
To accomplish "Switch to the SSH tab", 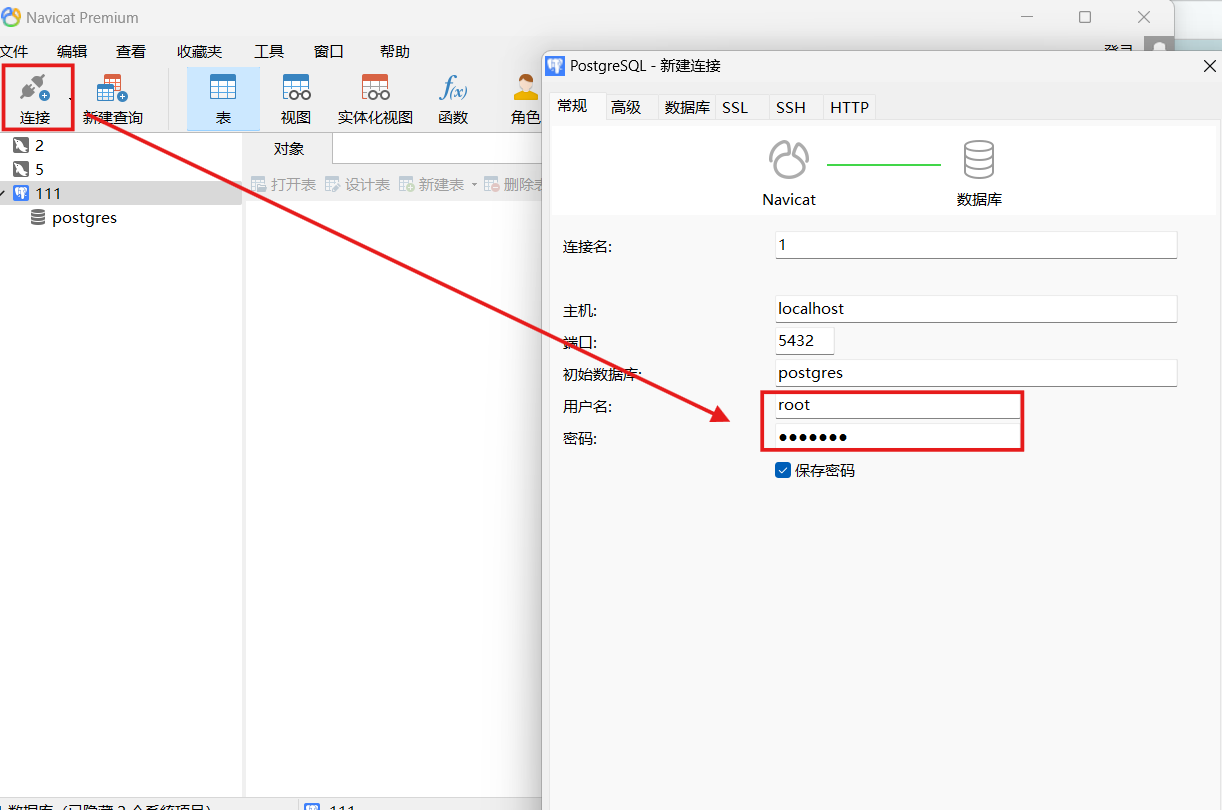I will pos(790,107).
